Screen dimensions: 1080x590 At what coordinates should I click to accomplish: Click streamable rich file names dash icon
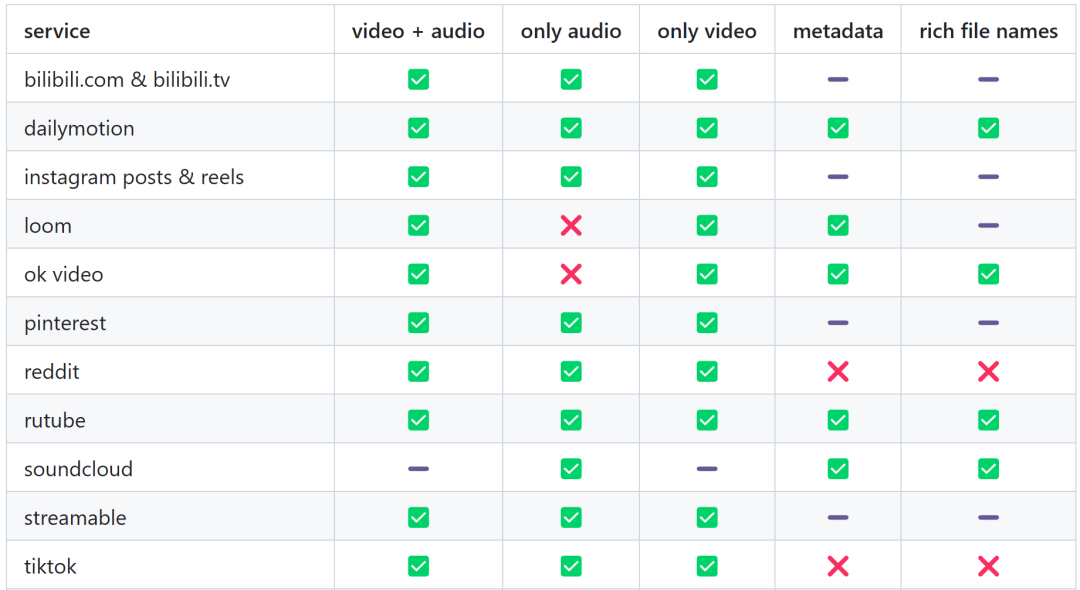tap(988, 518)
